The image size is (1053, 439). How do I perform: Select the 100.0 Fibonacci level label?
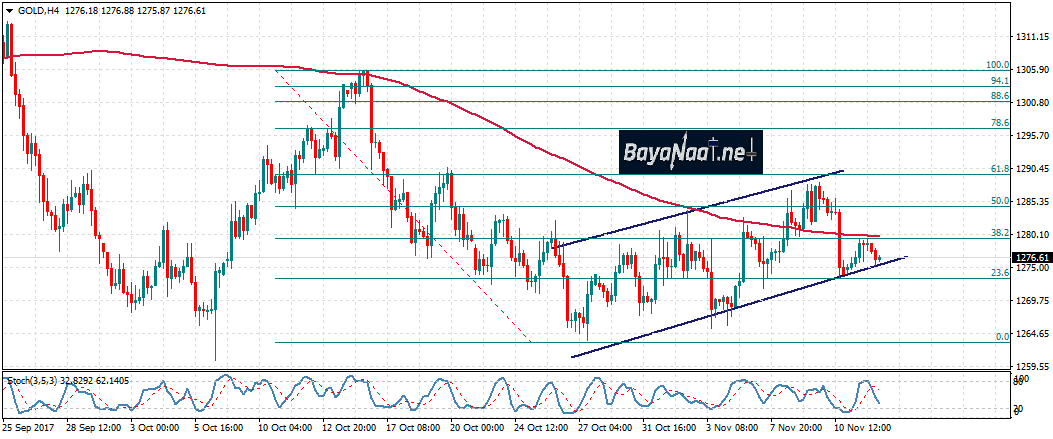coord(998,65)
